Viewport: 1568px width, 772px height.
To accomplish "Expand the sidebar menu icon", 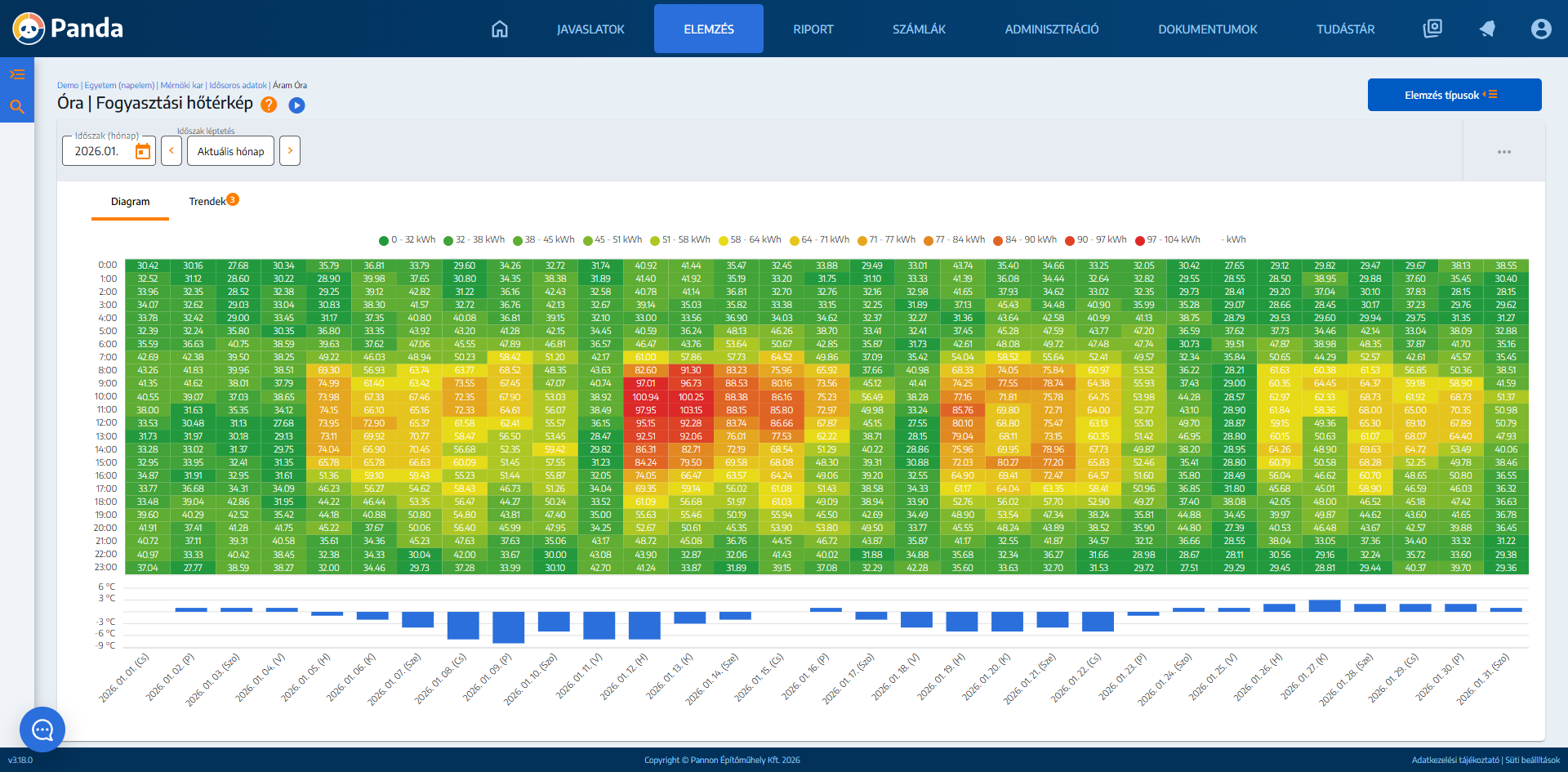I will [17, 74].
